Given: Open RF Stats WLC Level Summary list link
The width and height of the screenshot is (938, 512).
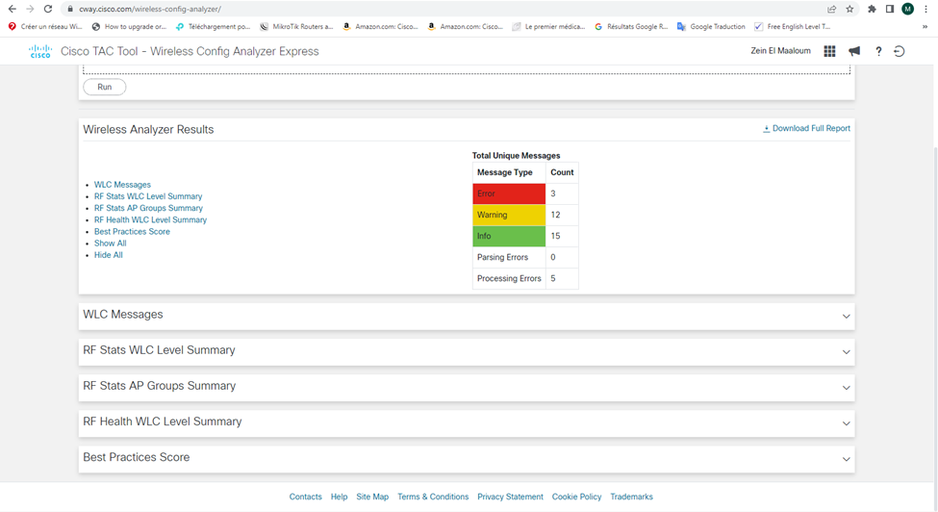Looking at the screenshot, I should (148, 196).
